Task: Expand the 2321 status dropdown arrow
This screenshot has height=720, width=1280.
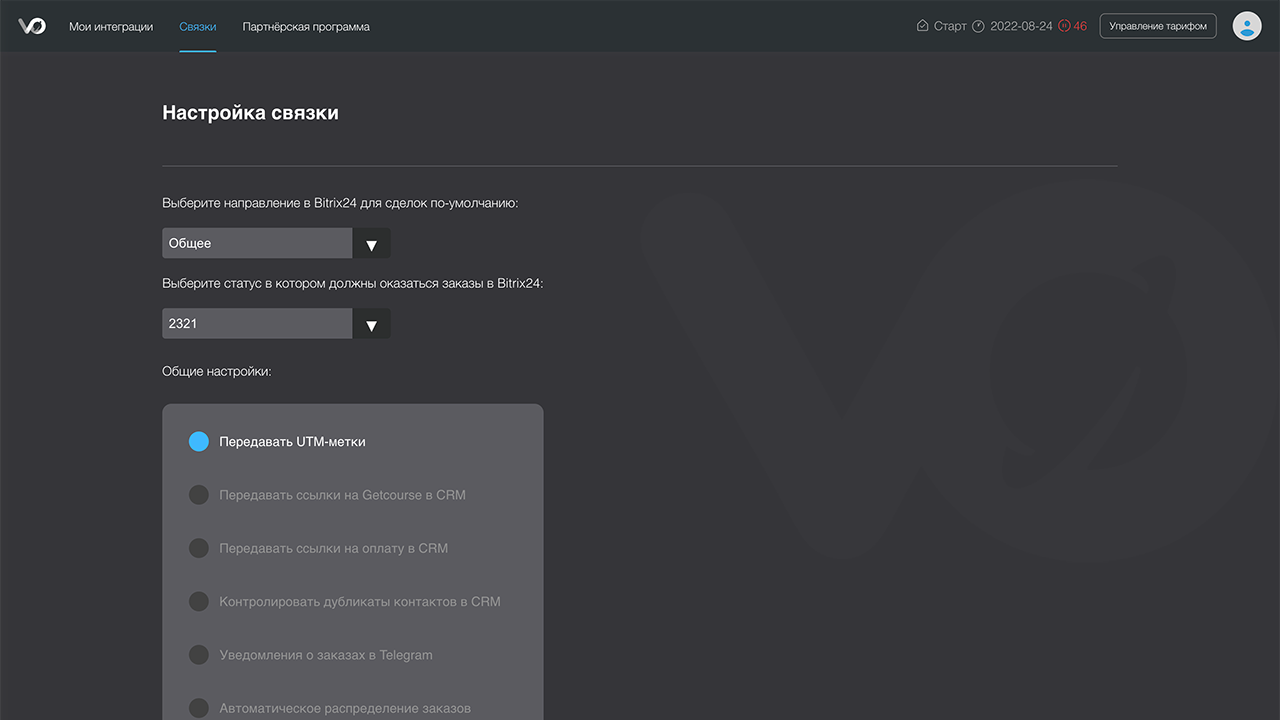Action: [371, 324]
